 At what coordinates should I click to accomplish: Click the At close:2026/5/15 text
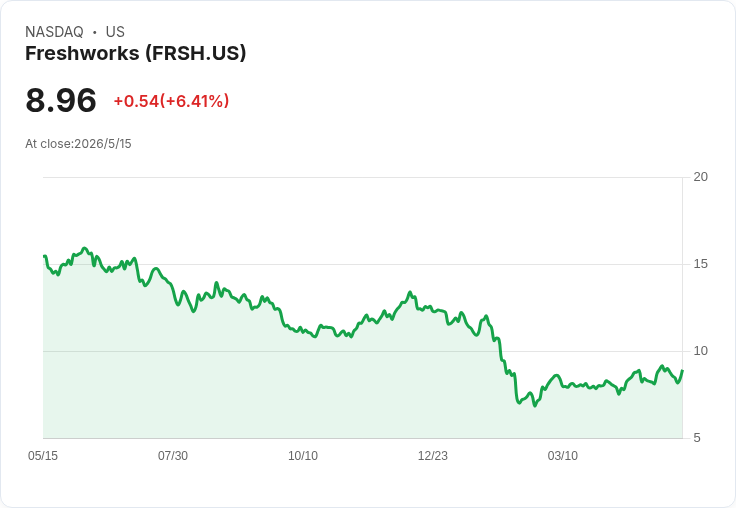click(x=78, y=144)
